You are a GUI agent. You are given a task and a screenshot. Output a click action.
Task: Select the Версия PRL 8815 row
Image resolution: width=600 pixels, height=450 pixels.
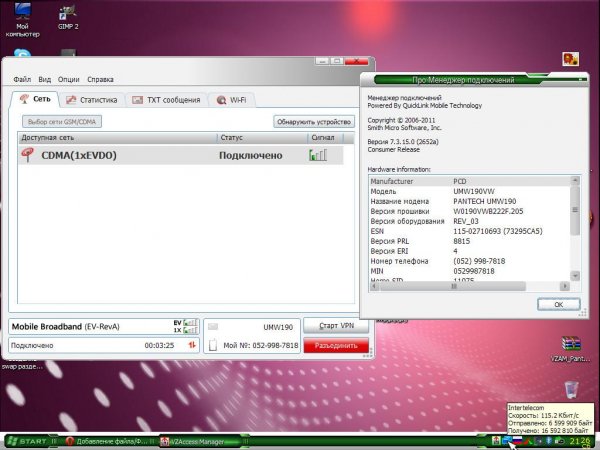point(470,241)
